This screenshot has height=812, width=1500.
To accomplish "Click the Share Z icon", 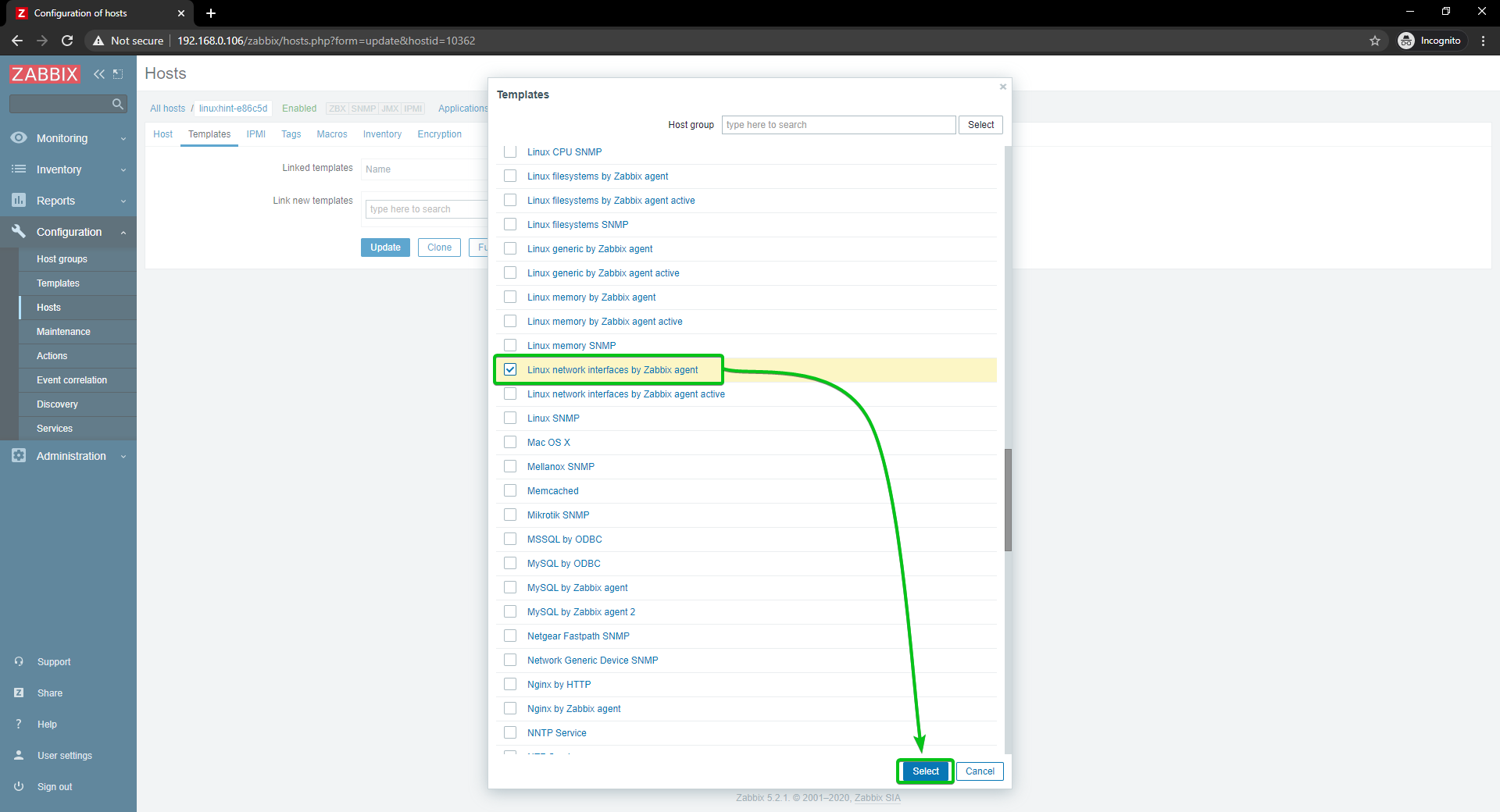I will (19, 693).
